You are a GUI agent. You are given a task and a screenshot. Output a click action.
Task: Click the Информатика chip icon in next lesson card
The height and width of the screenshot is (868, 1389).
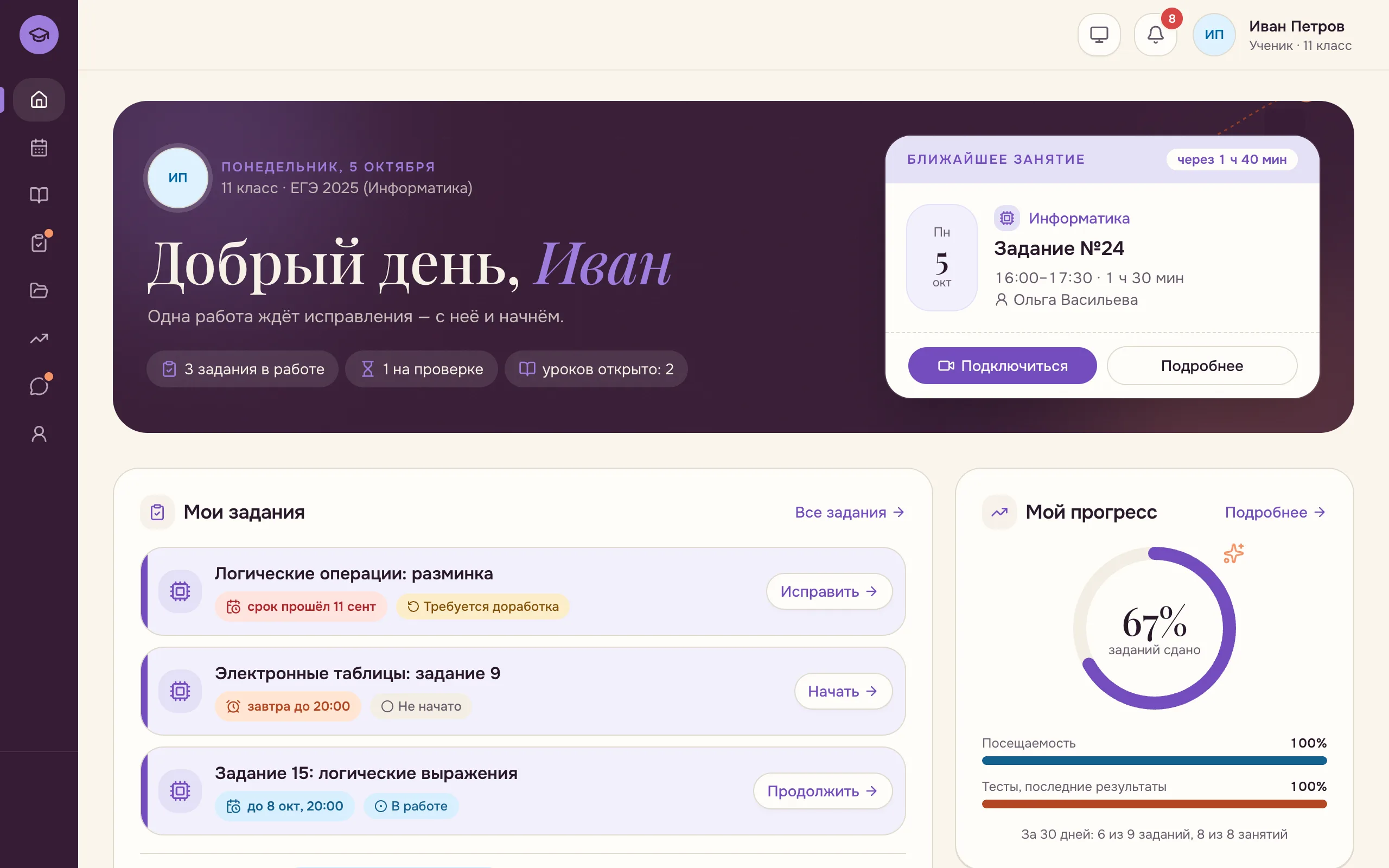(1006, 218)
